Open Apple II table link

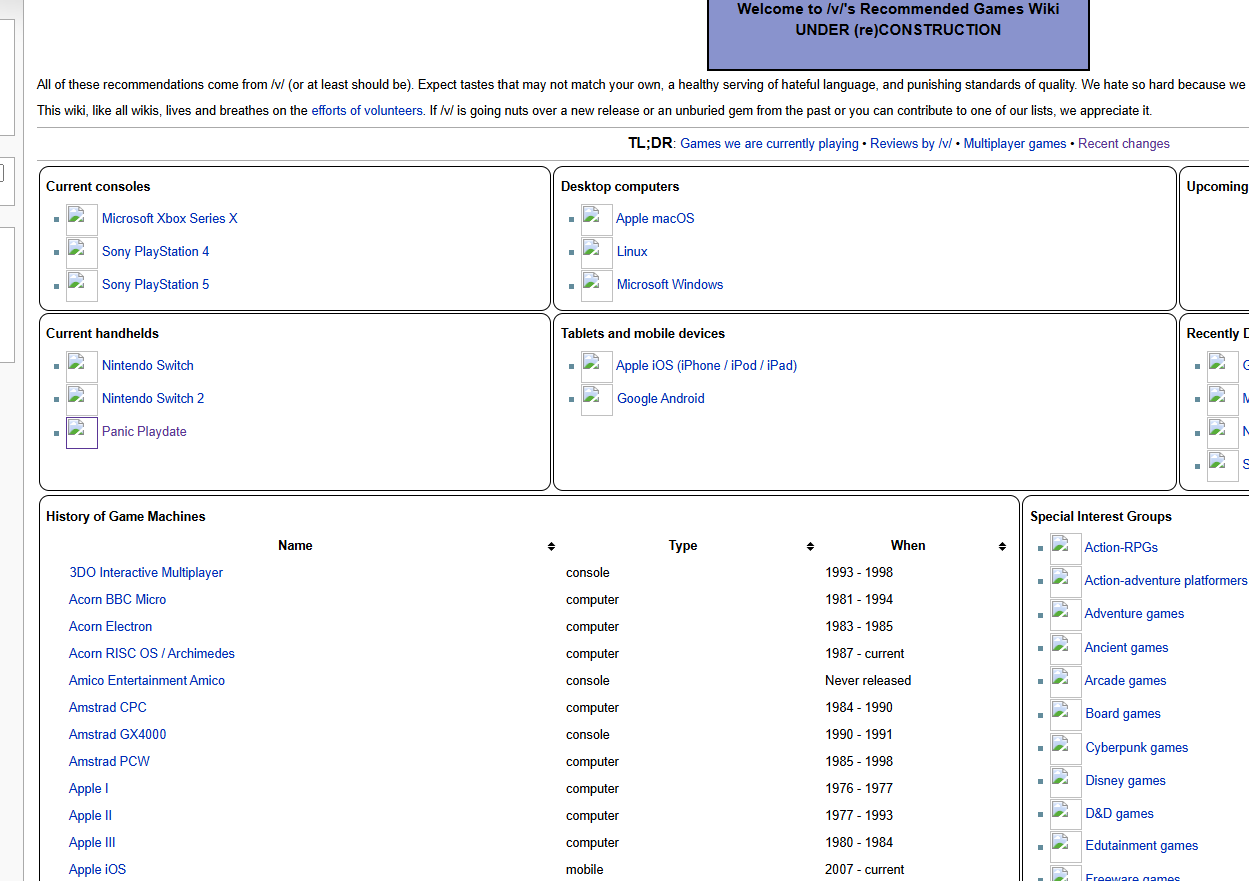point(90,816)
